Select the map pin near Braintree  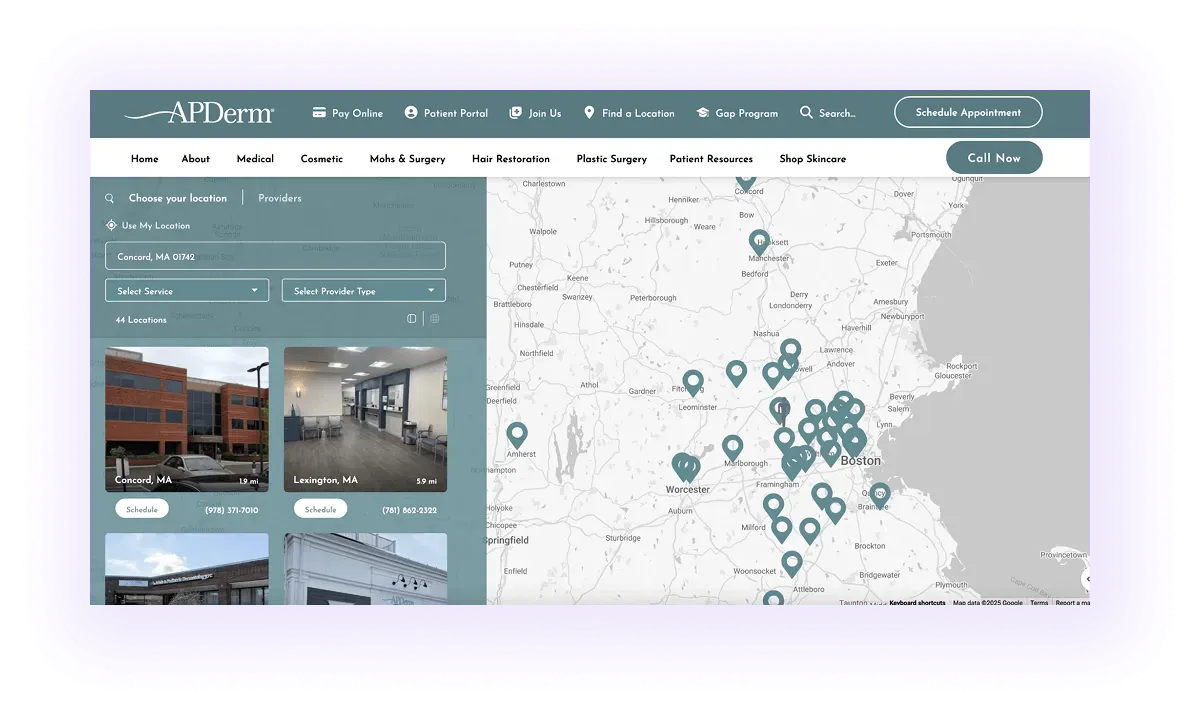pos(879,494)
